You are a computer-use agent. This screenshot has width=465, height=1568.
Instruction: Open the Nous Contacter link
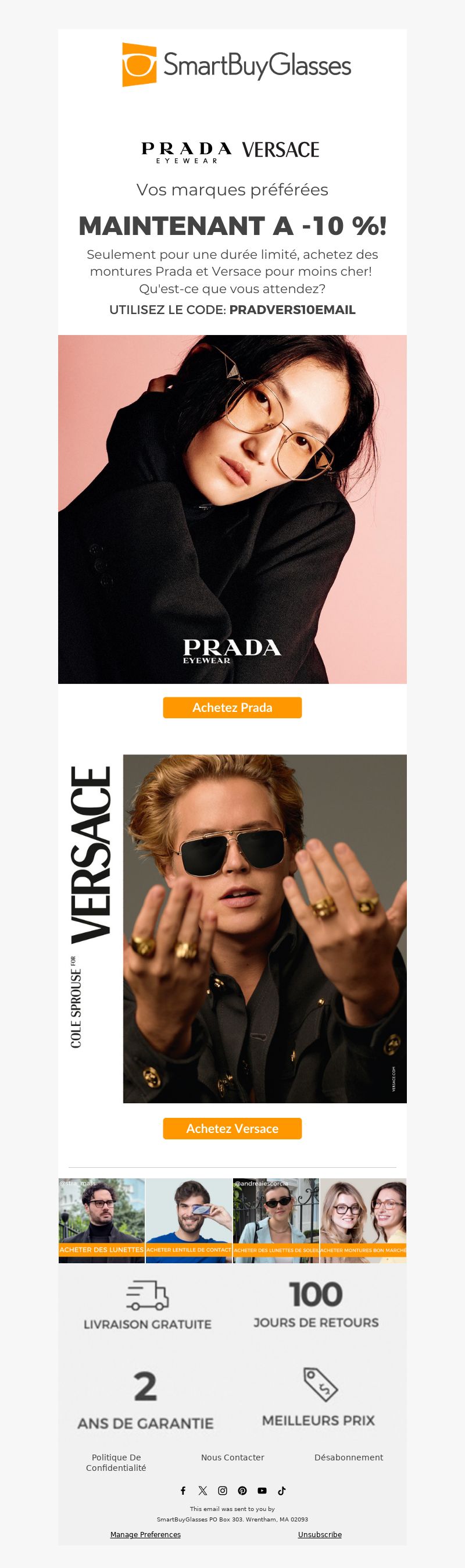pos(233,1457)
